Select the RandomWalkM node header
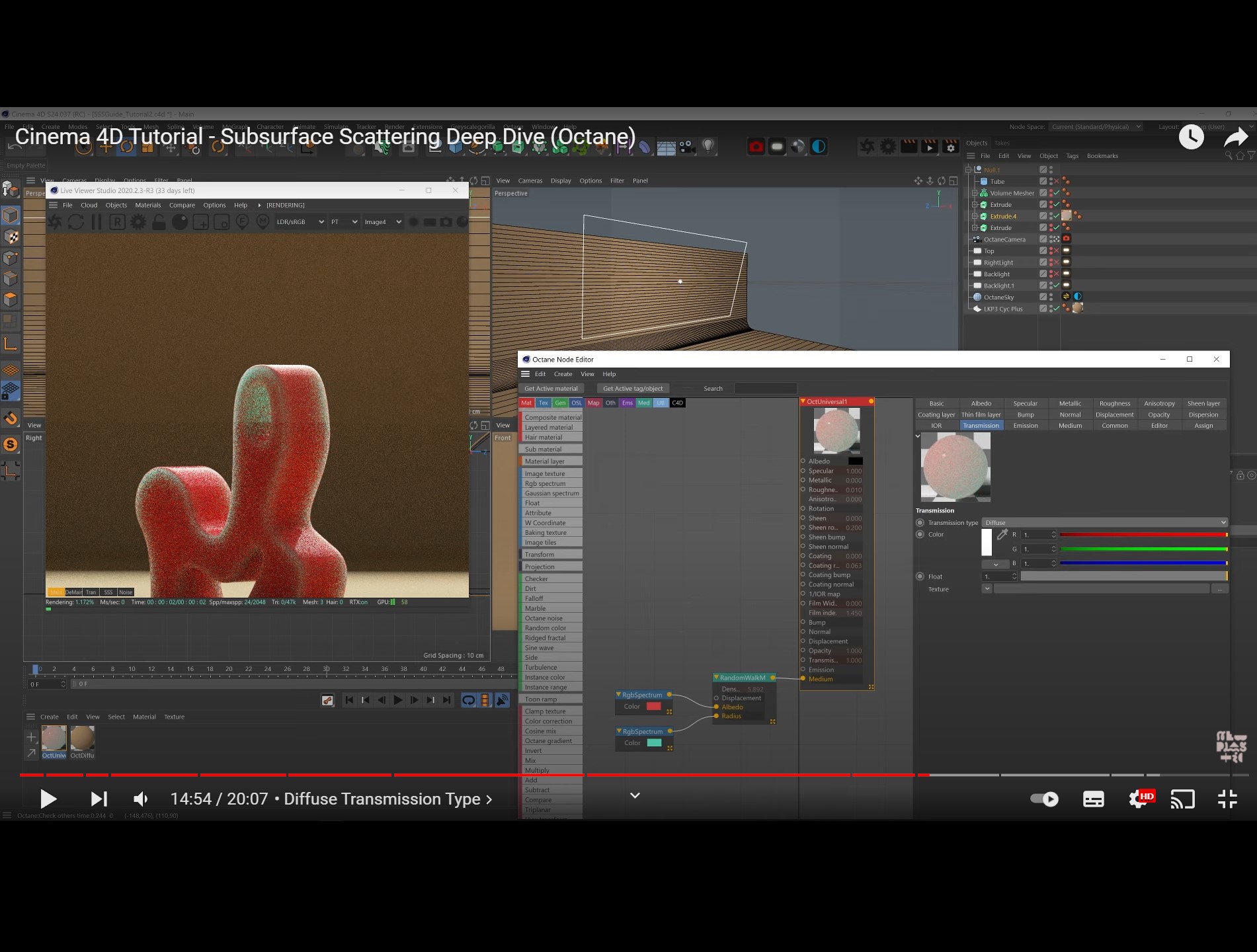Screen dimensions: 1257x952 [x=743, y=678]
